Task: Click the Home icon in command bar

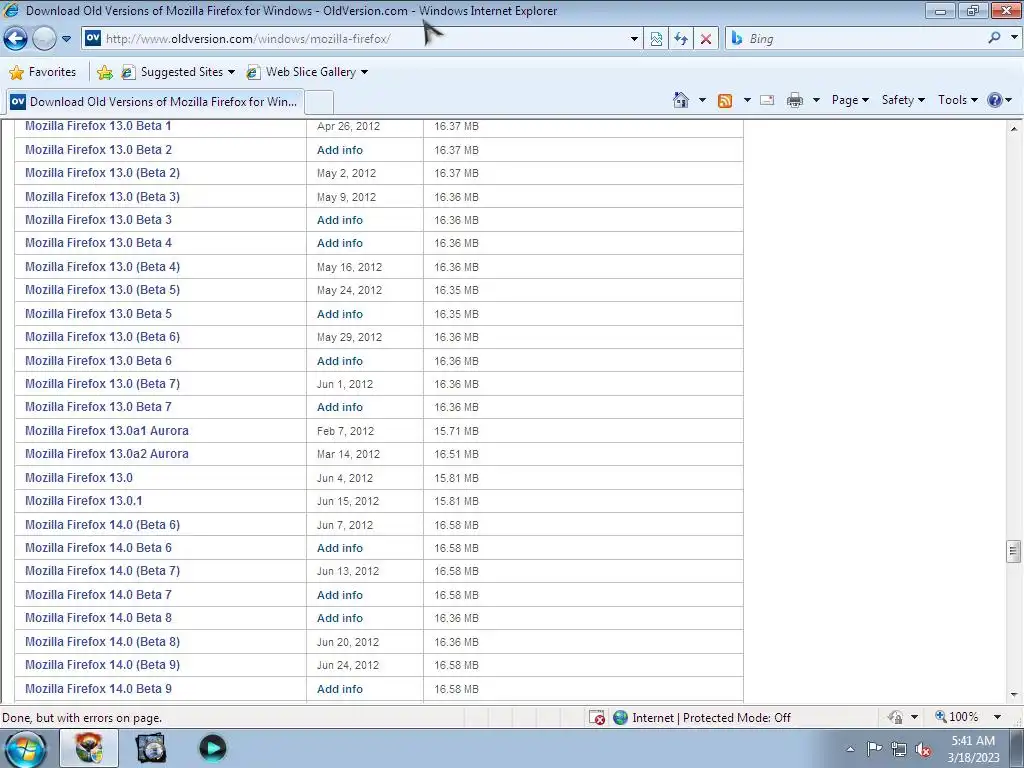Action: (680, 100)
